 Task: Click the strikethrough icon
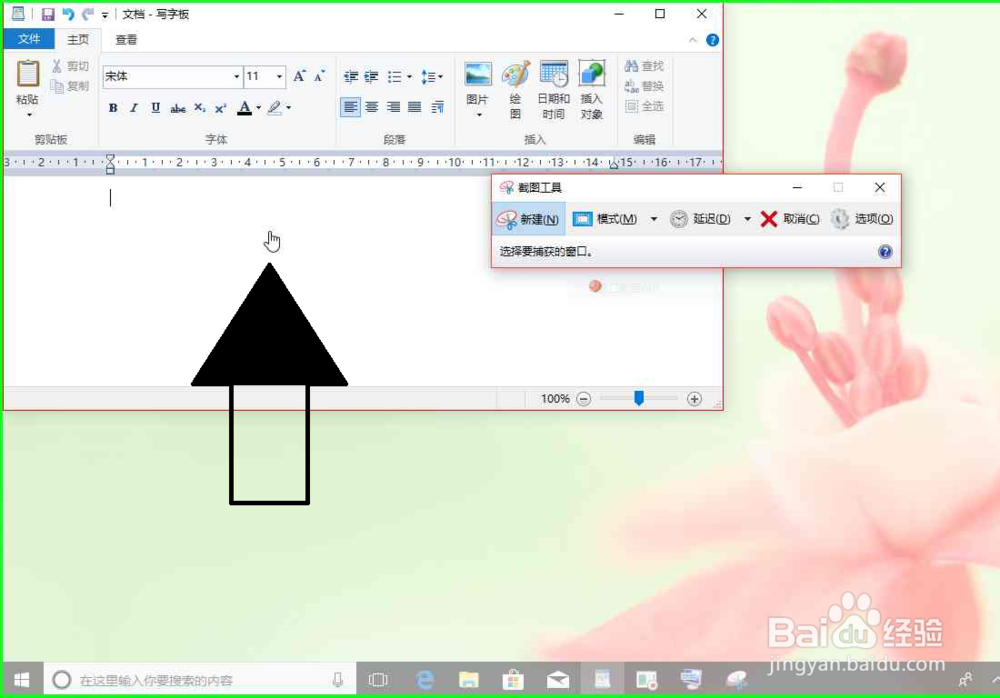(x=177, y=108)
